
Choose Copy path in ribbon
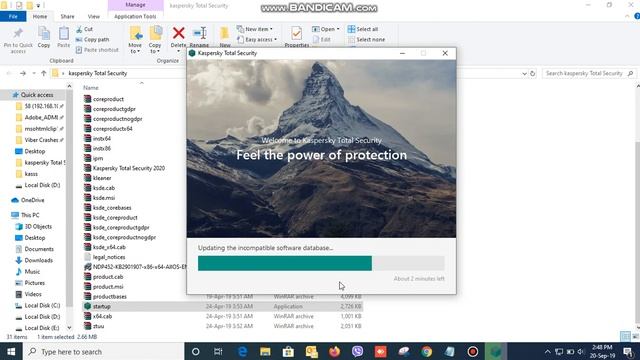click(93, 40)
